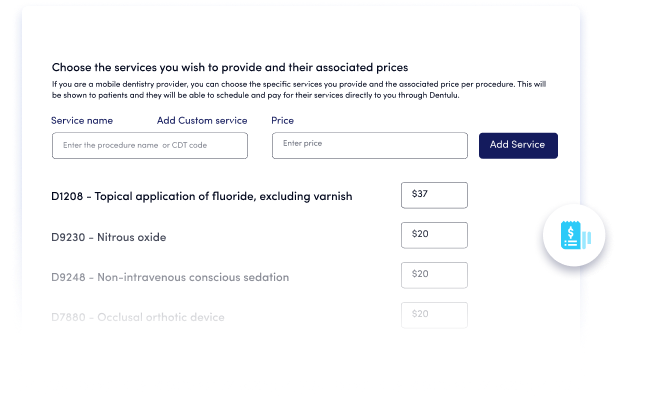Select the D7880 Occlusal orthotic device service
The width and height of the screenshot is (649, 418).
point(138,317)
